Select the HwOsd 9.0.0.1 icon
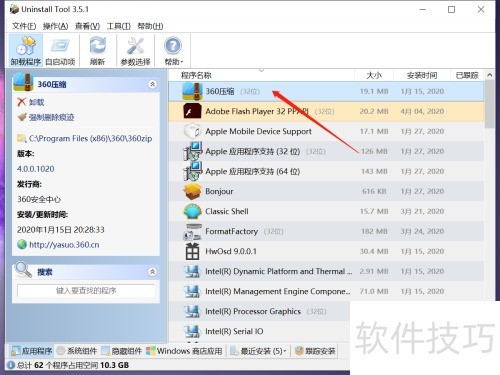 click(192, 251)
